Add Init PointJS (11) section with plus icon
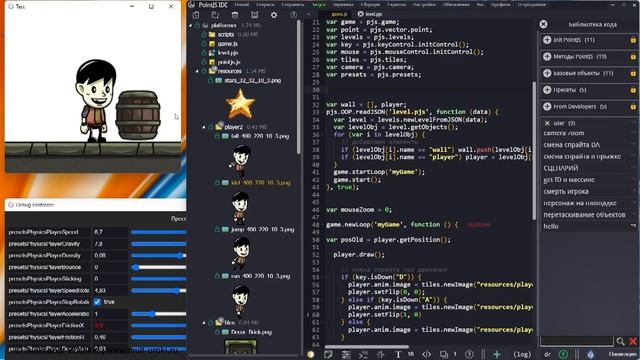This screenshot has height=360, width=640. [x=547, y=40]
